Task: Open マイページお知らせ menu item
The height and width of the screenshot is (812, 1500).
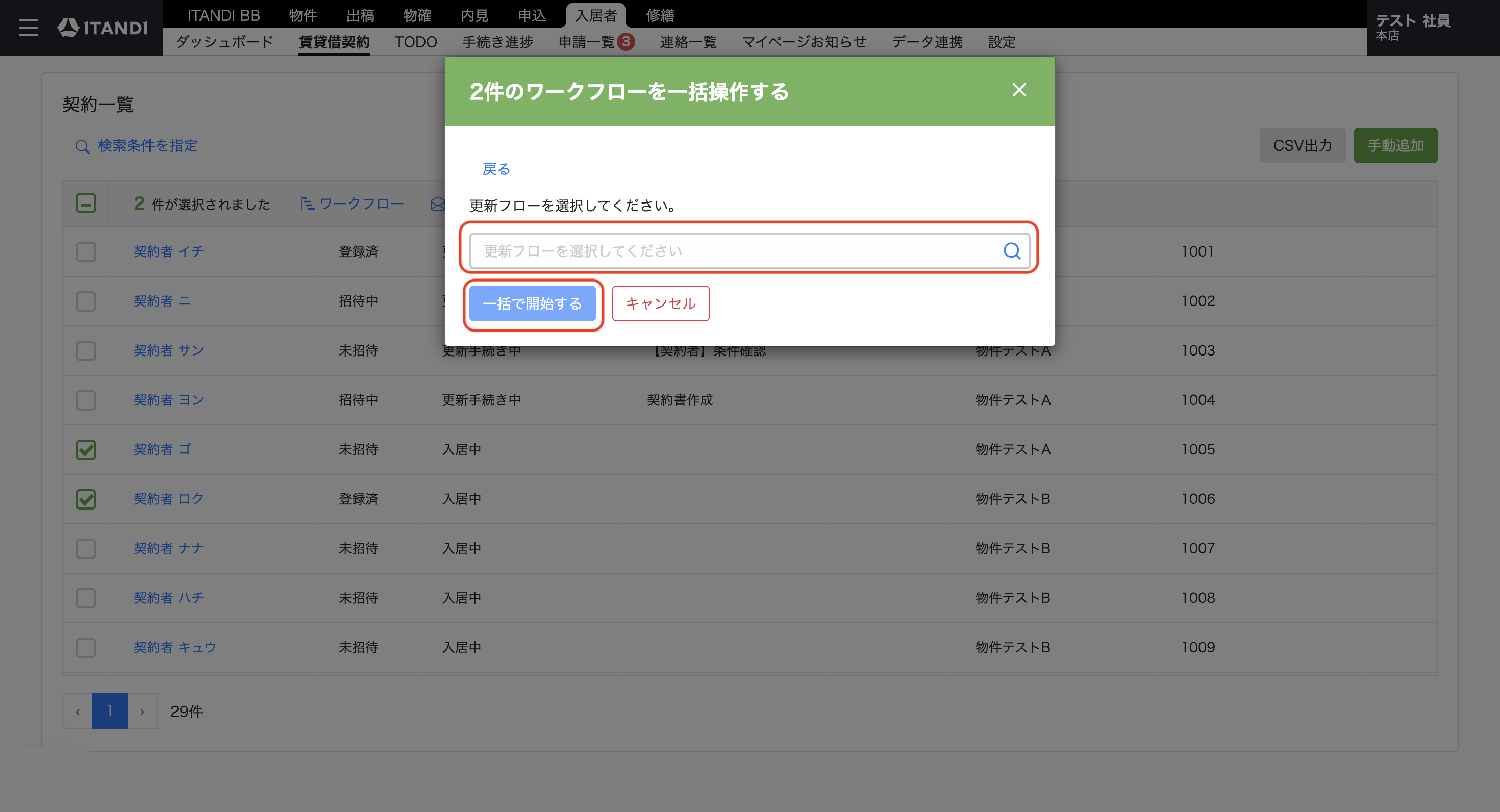Action: [804, 42]
